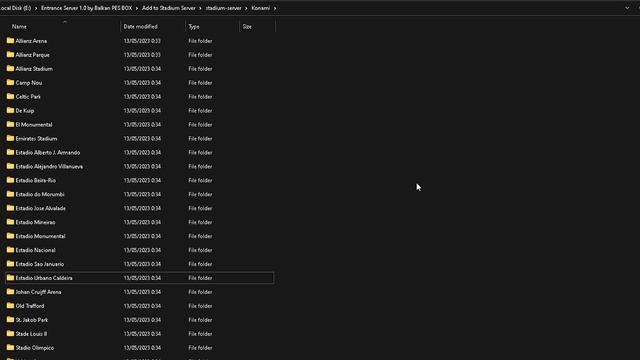Screen dimensions: 640x360
Task: Click Estadio Beira-Rio folder name text
Action: pos(36,180)
